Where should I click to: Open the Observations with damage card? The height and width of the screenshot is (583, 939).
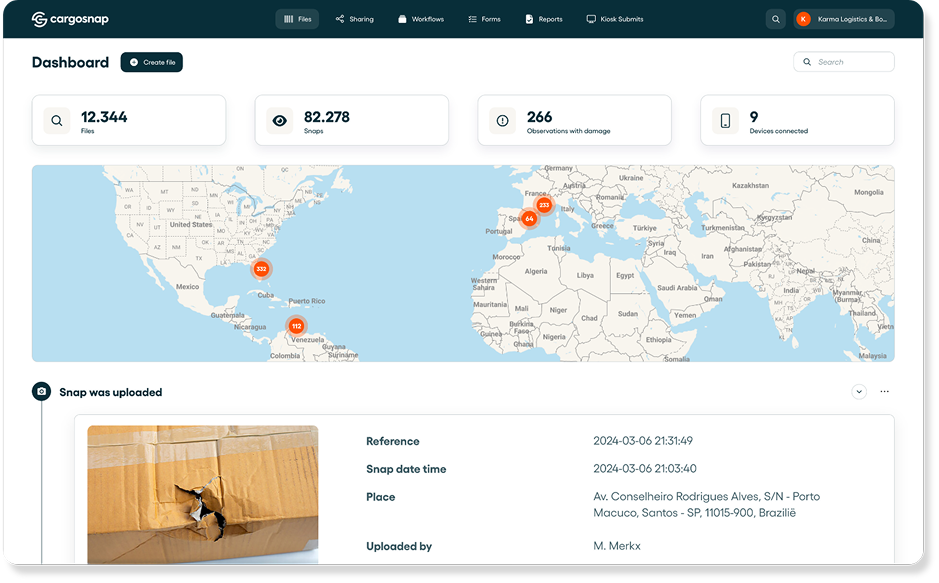[574, 119]
